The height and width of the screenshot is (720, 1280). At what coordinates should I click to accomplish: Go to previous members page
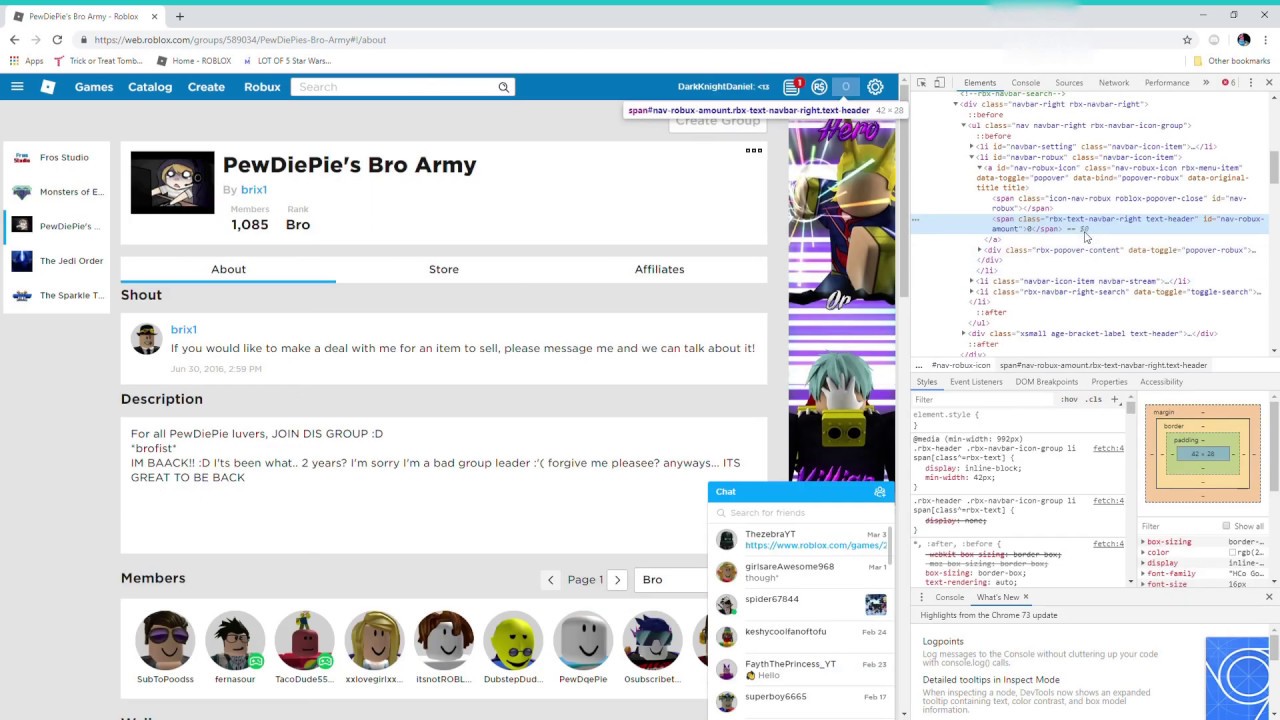point(550,580)
